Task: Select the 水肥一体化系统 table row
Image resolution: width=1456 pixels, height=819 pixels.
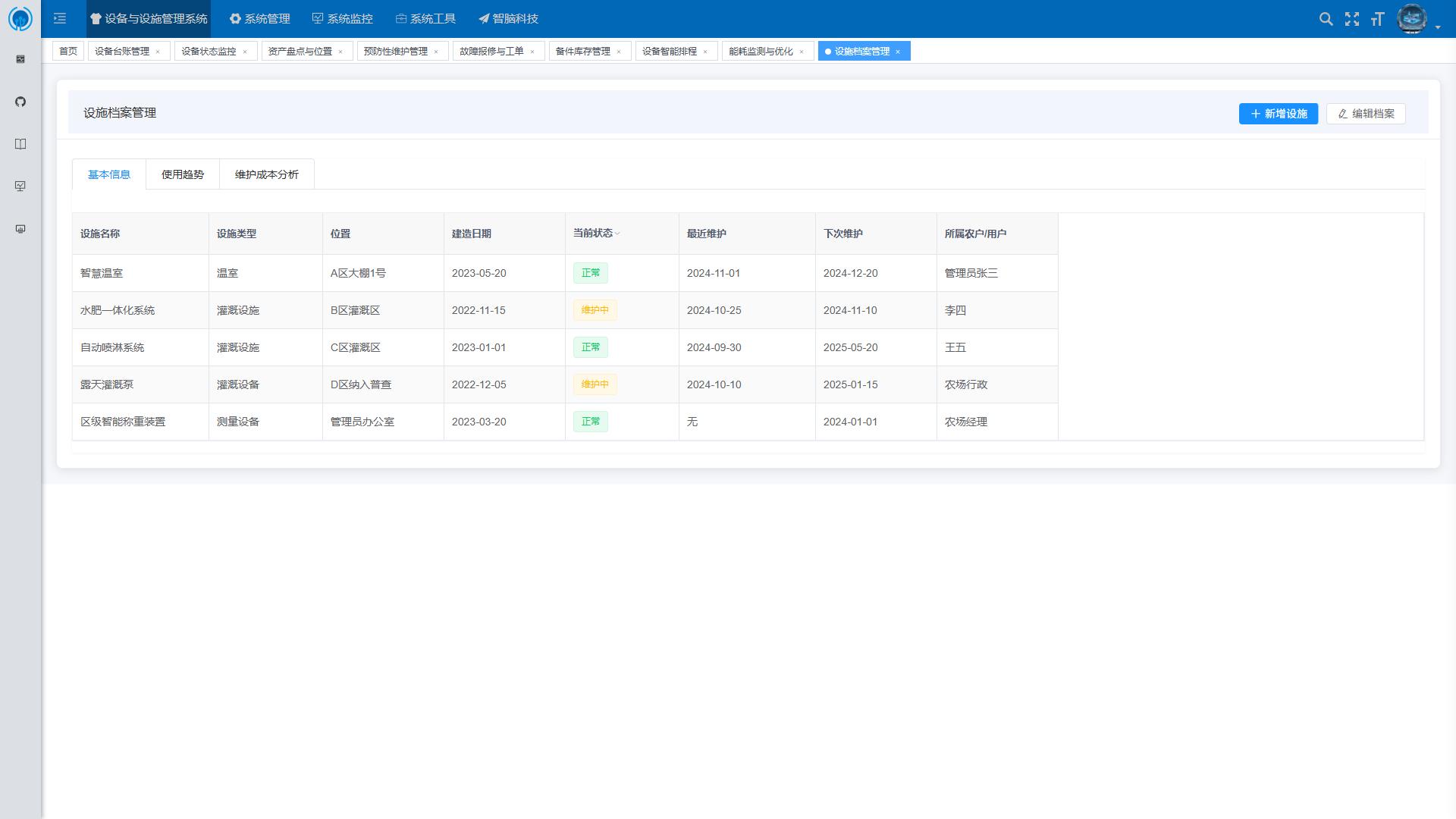Action: [118, 310]
